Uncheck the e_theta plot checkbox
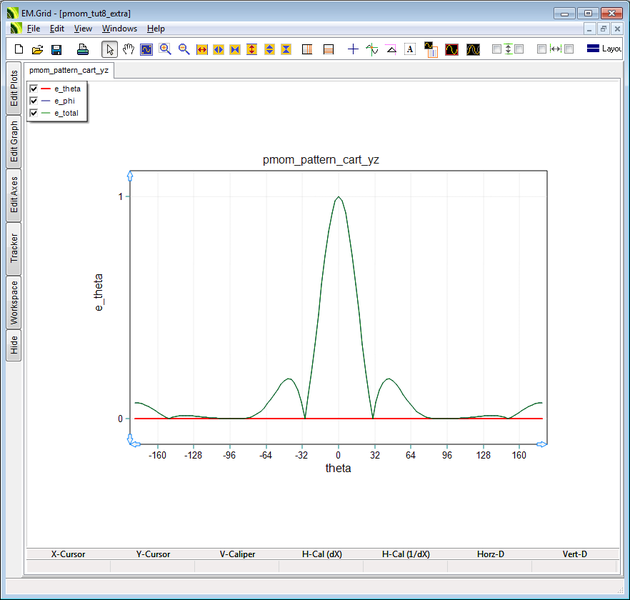630x600 pixels. click(x=34, y=89)
